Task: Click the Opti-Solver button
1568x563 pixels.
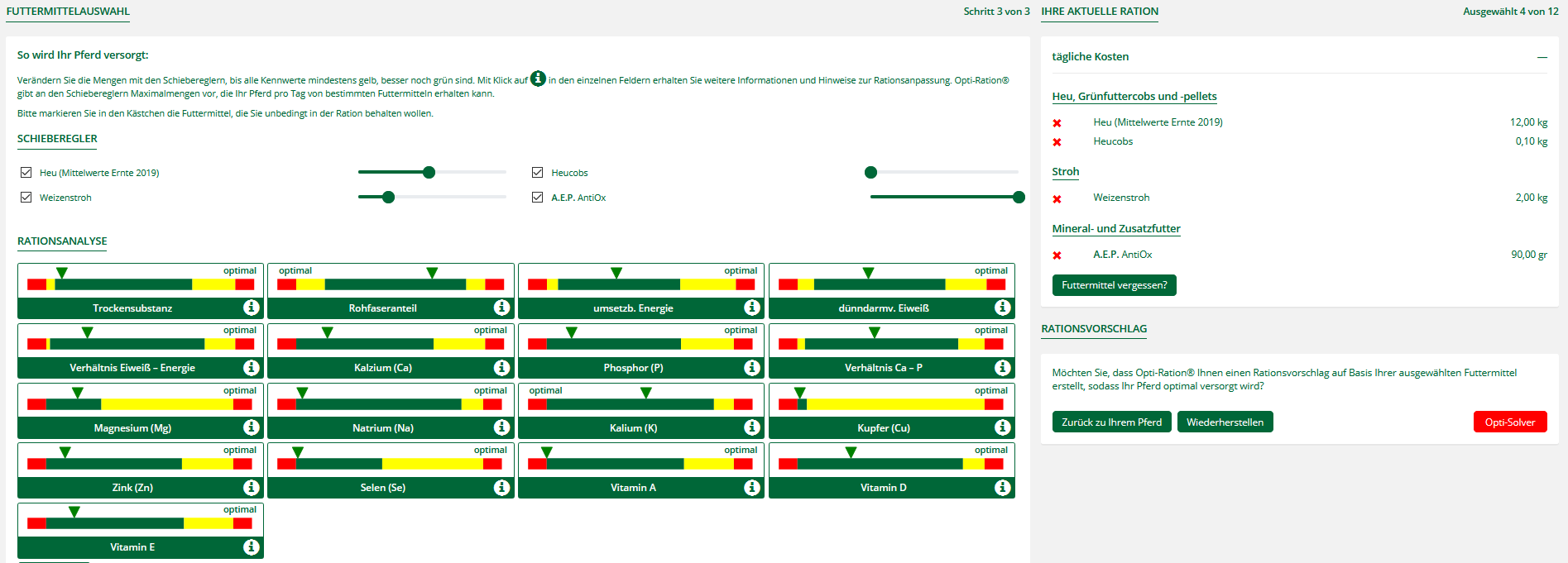Action: pos(1509,422)
